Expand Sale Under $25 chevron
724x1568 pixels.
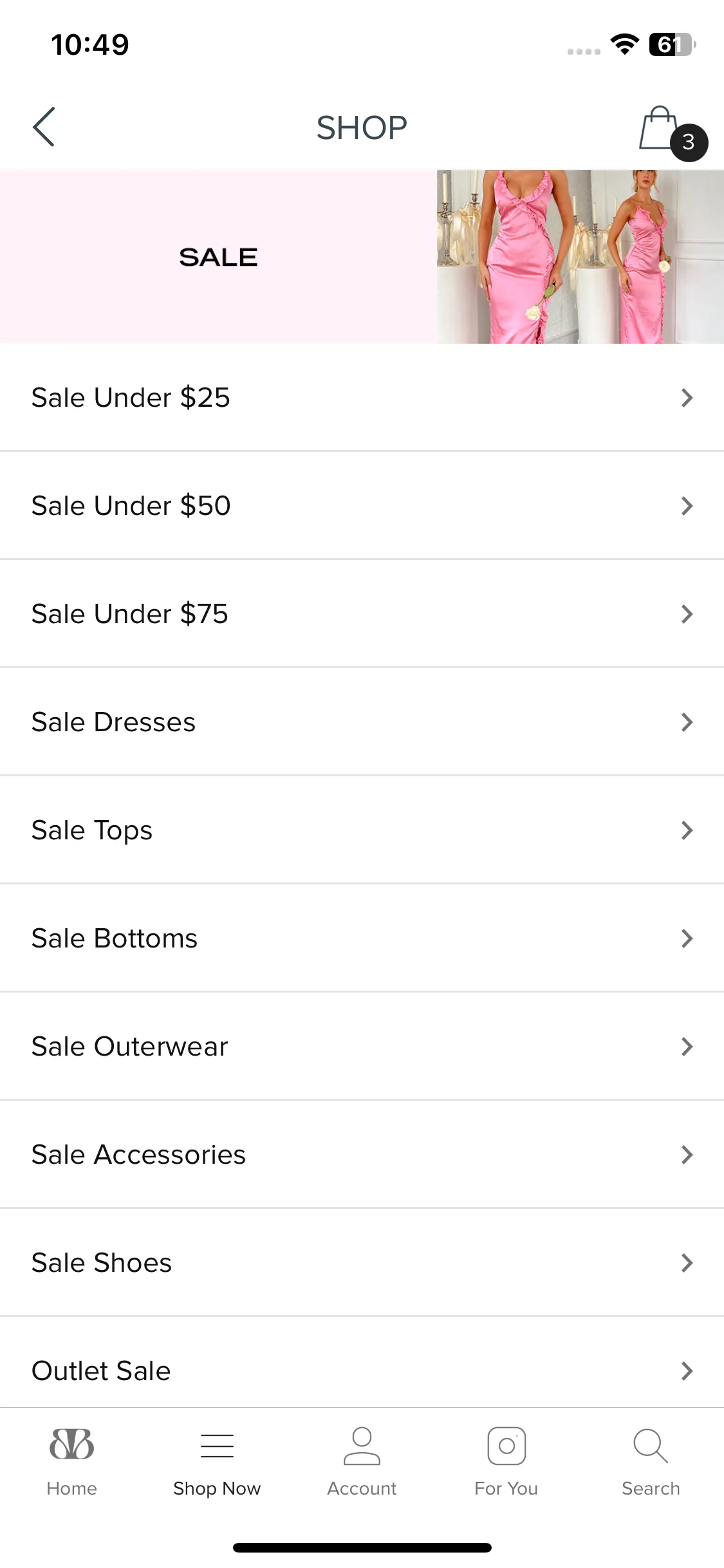pos(687,398)
